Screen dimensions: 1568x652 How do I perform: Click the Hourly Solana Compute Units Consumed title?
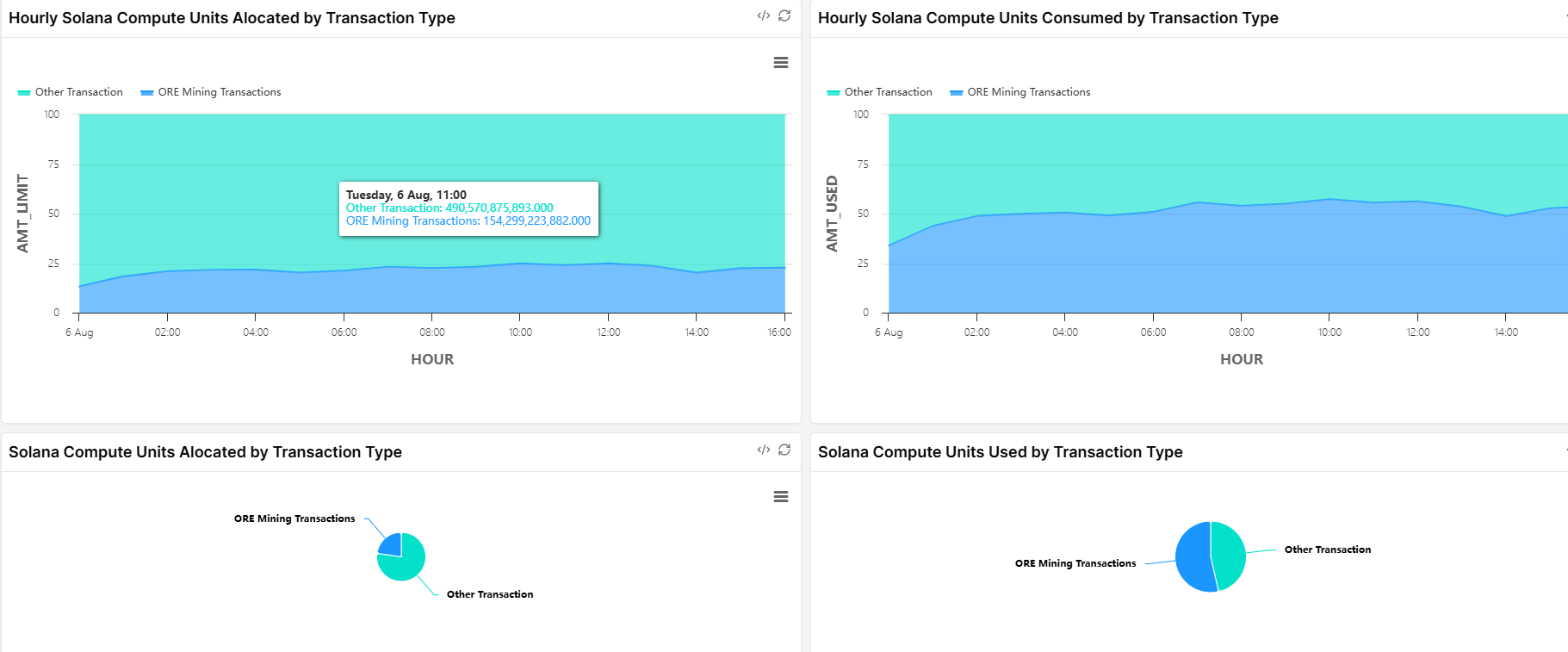1048,18
